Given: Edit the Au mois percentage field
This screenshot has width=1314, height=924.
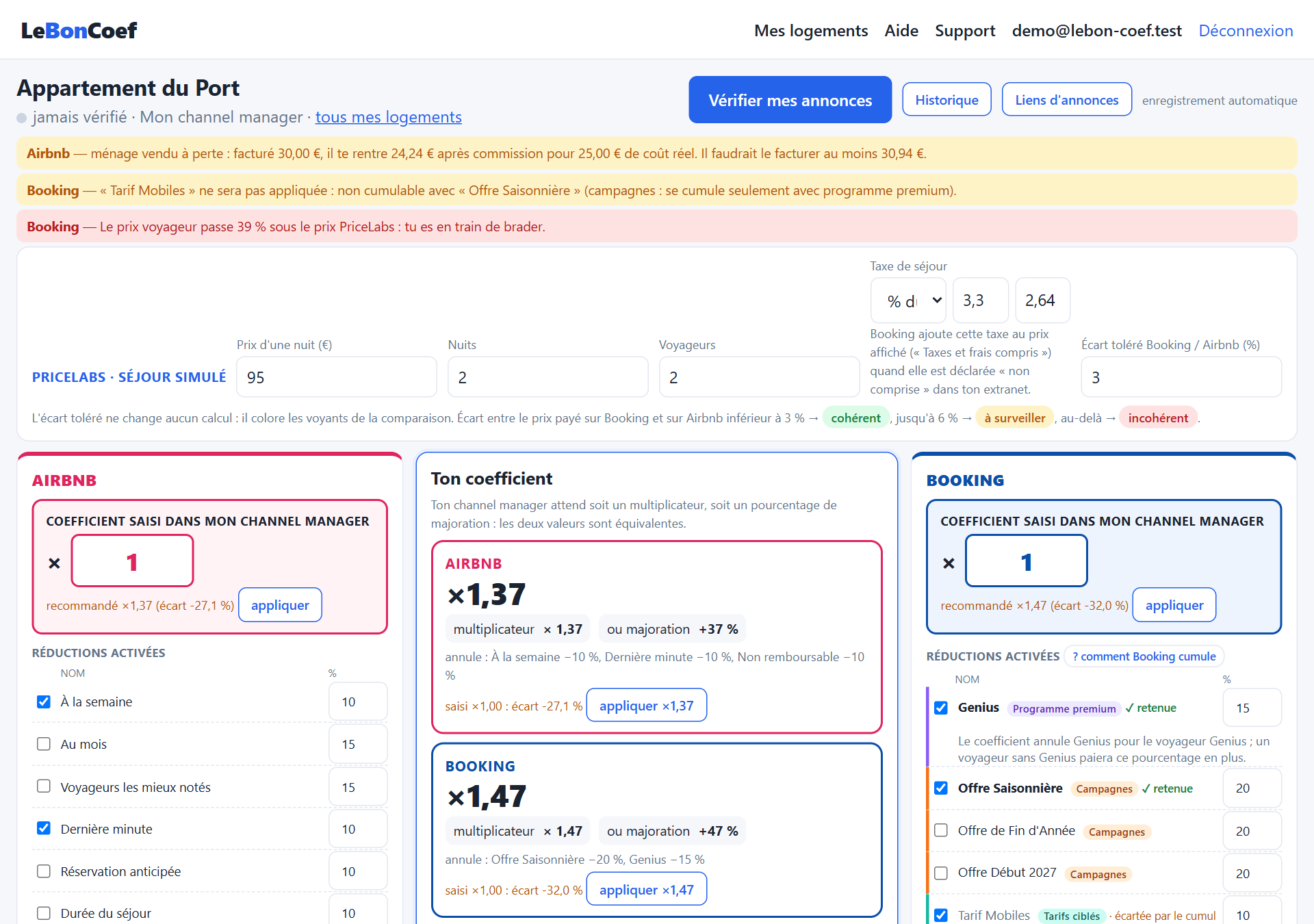Looking at the screenshot, I should pyautogui.click(x=358, y=744).
